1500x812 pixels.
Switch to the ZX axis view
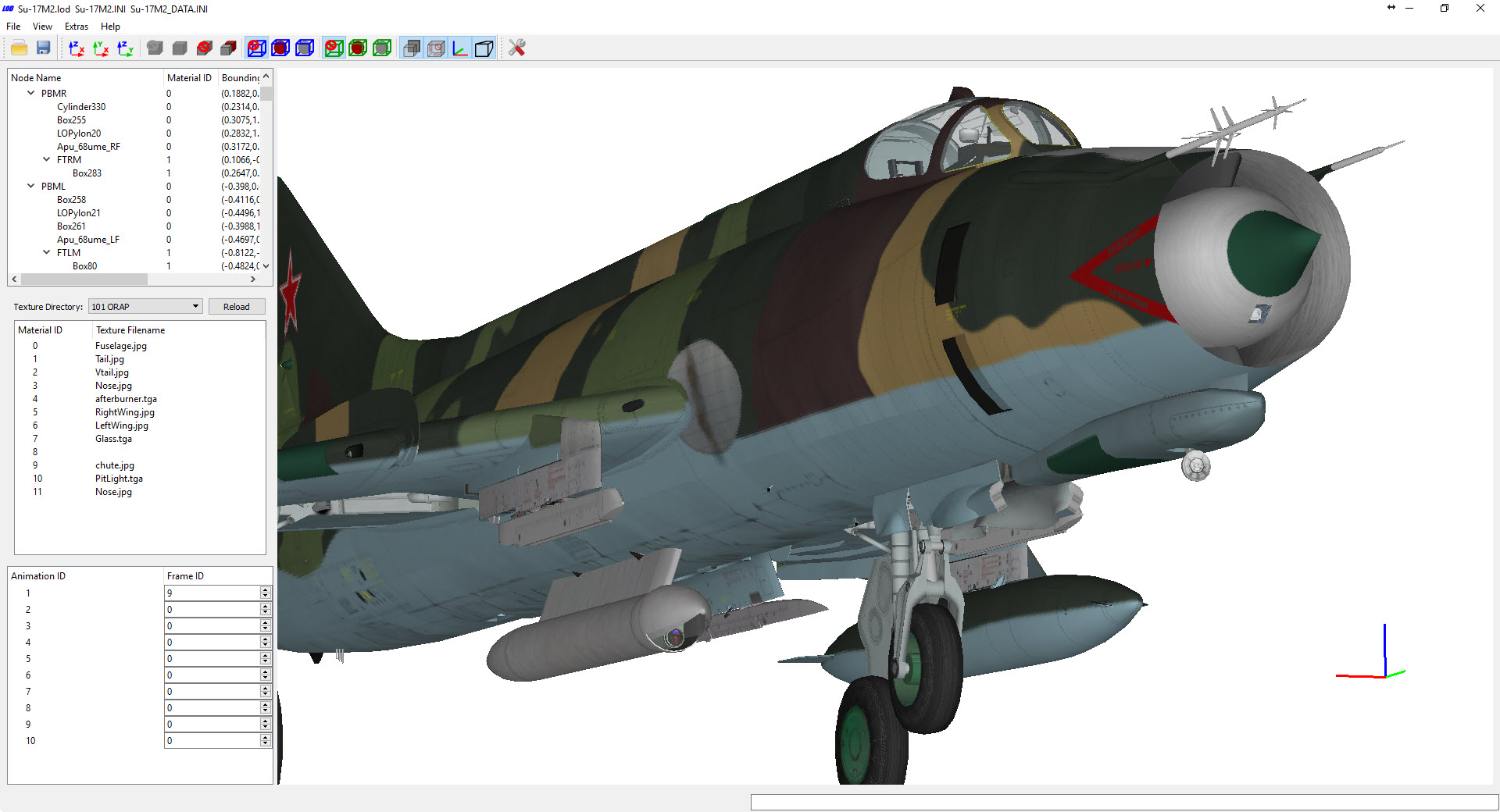coord(77,48)
